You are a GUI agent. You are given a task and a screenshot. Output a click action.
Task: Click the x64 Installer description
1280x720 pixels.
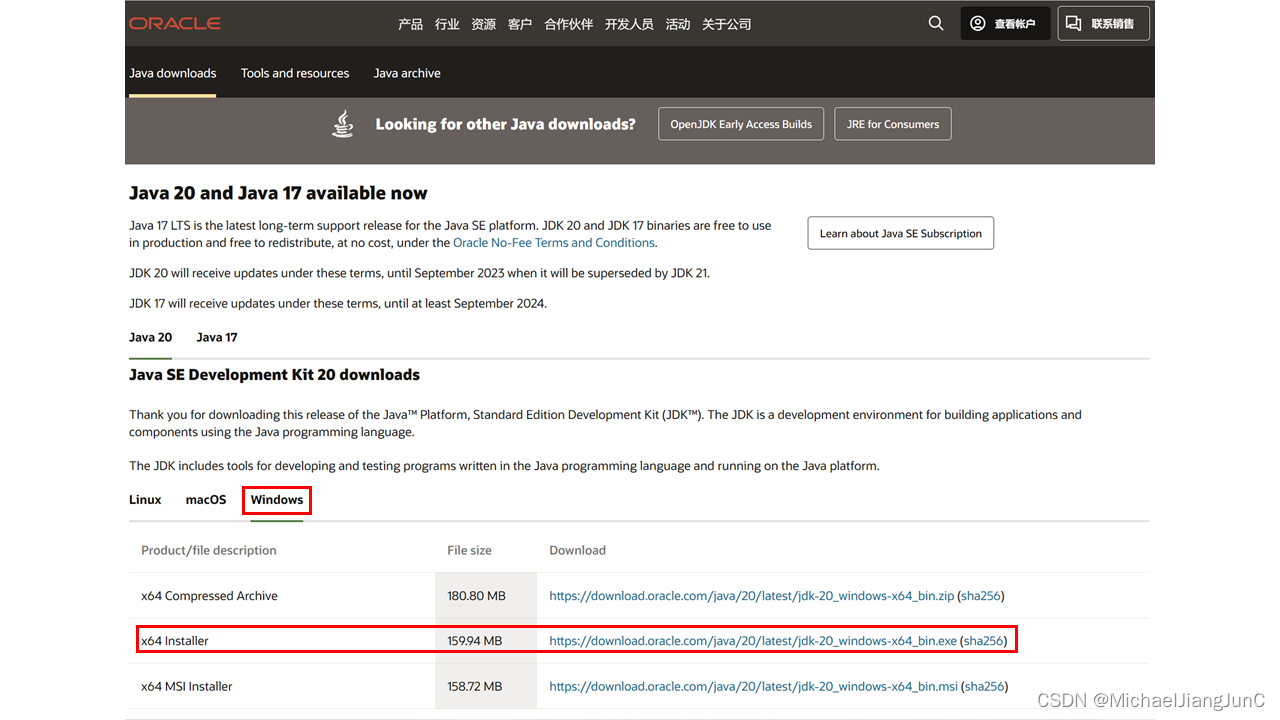coord(175,641)
